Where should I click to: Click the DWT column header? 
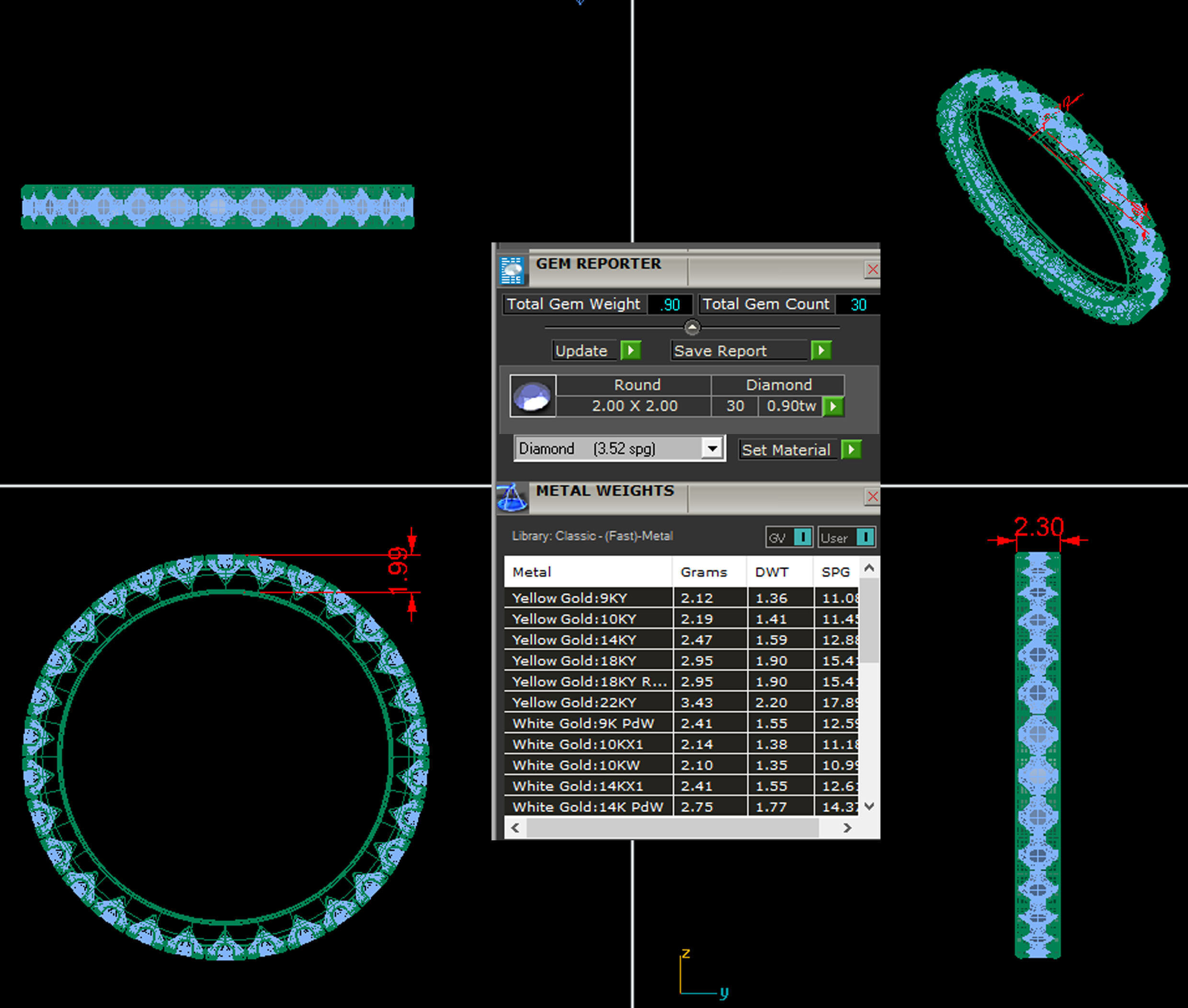pyautogui.click(x=771, y=572)
